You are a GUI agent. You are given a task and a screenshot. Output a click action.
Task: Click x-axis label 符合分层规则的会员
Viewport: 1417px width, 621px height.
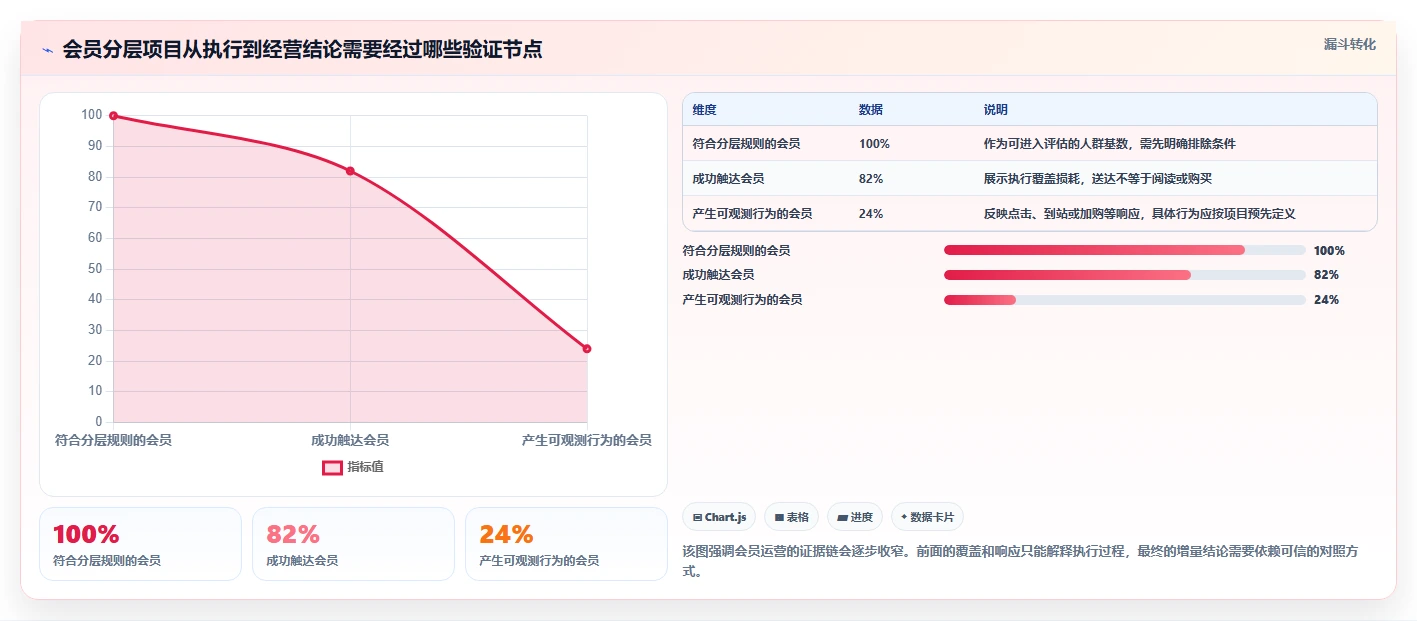(x=113, y=440)
